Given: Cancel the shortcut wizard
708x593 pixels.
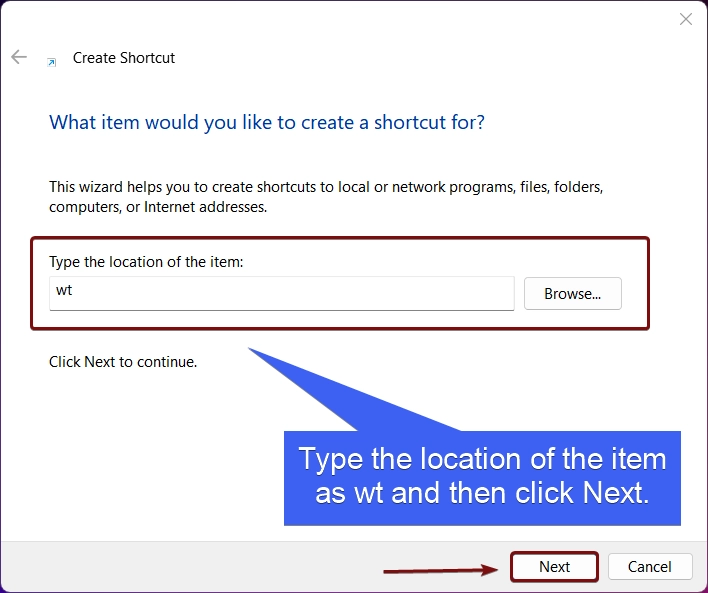Looking at the screenshot, I should click(x=649, y=566).
